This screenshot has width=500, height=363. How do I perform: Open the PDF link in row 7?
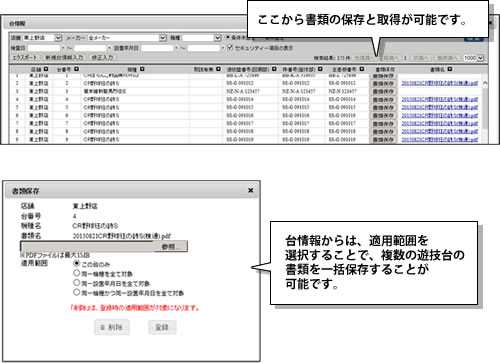coord(440,123)
